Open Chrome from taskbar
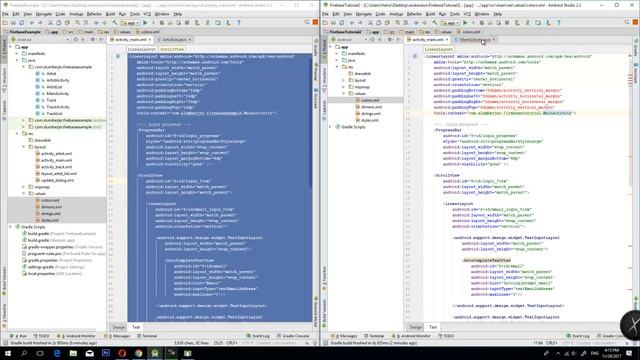This screenshot has width=640, height=360. point(138,353)
